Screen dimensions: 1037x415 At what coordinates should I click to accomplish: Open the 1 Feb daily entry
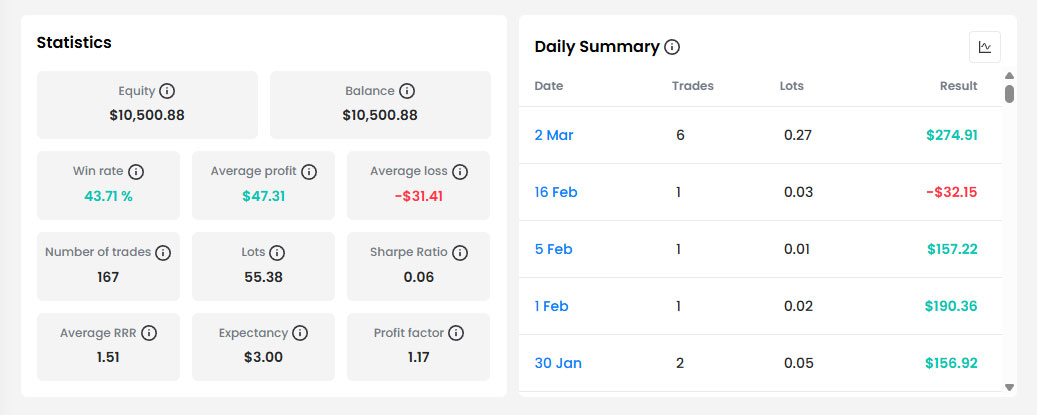(x=551, y=306)
